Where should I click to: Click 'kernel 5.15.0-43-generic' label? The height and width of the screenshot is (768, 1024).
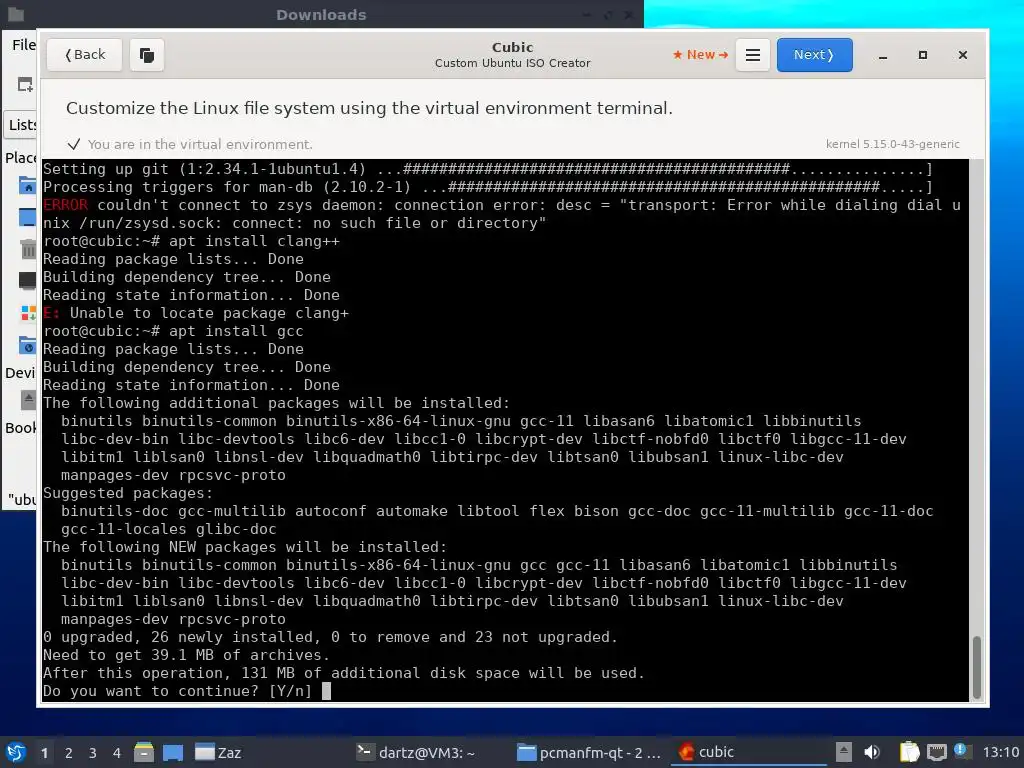(892, 144)
